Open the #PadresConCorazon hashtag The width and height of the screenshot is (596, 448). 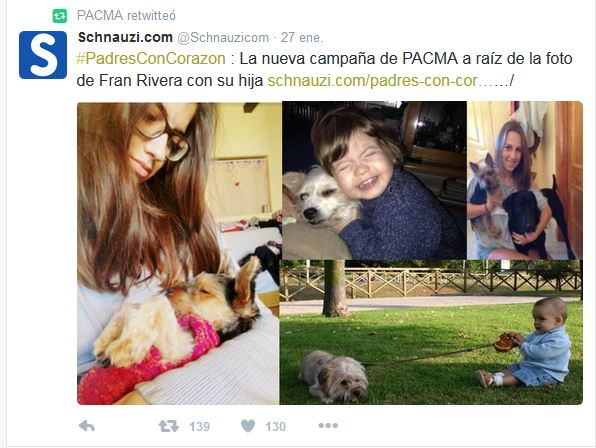point(151,59)
